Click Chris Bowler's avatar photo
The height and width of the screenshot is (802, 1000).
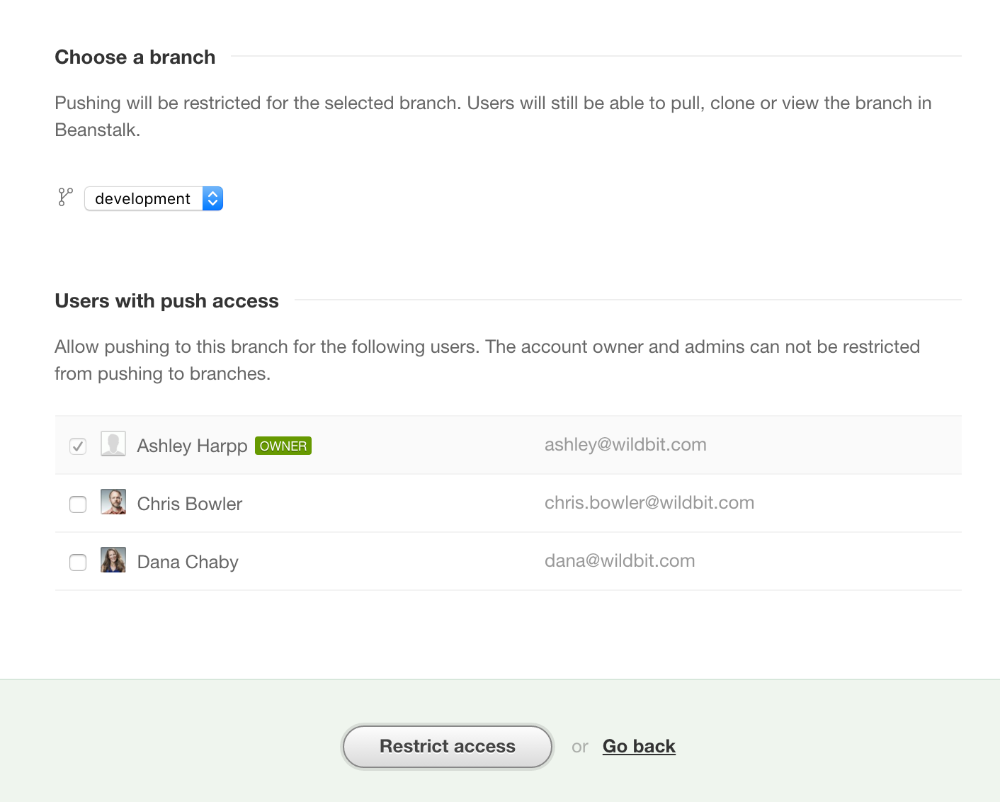point(113,503)
